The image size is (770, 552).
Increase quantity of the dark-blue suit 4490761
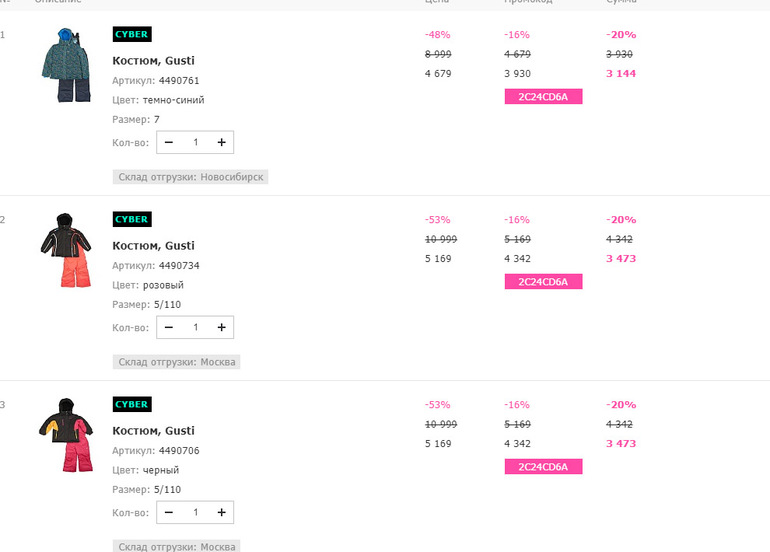(221, 142)
